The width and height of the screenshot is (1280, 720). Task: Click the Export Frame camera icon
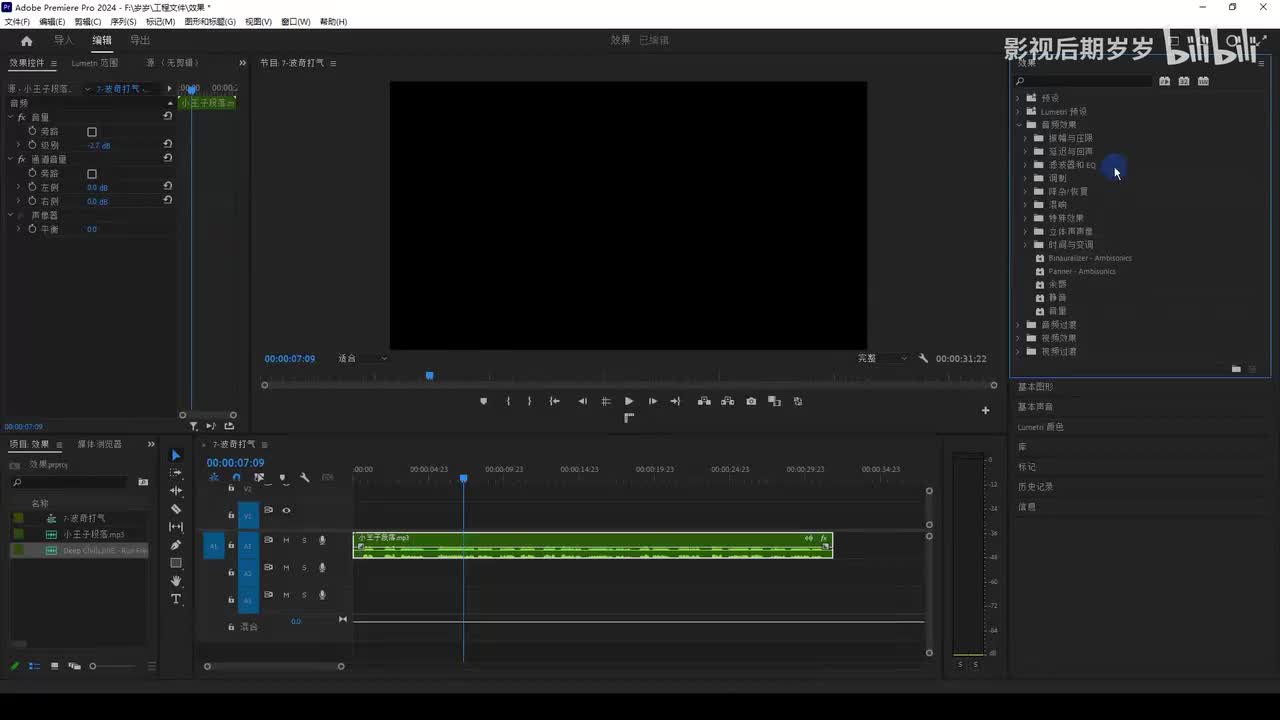(x=751, y=401)
